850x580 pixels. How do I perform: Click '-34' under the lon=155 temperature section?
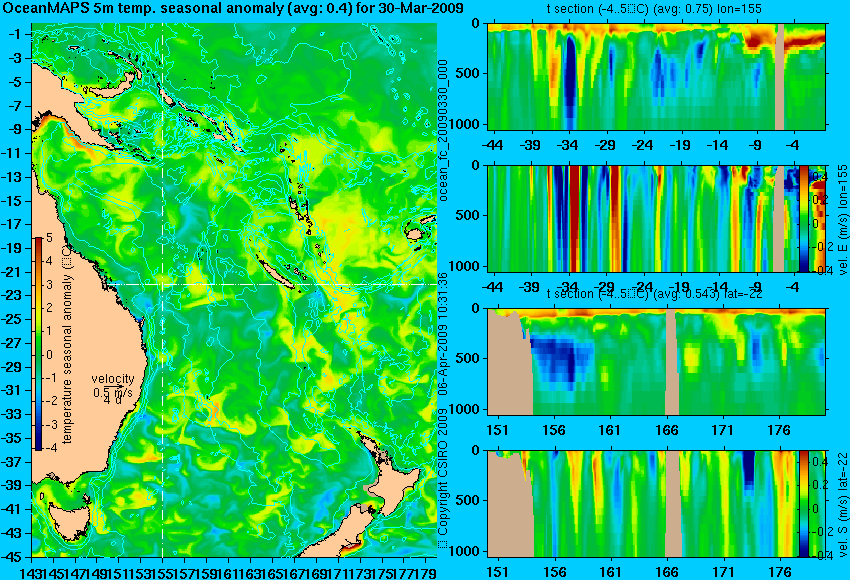[x=566, y=145]
